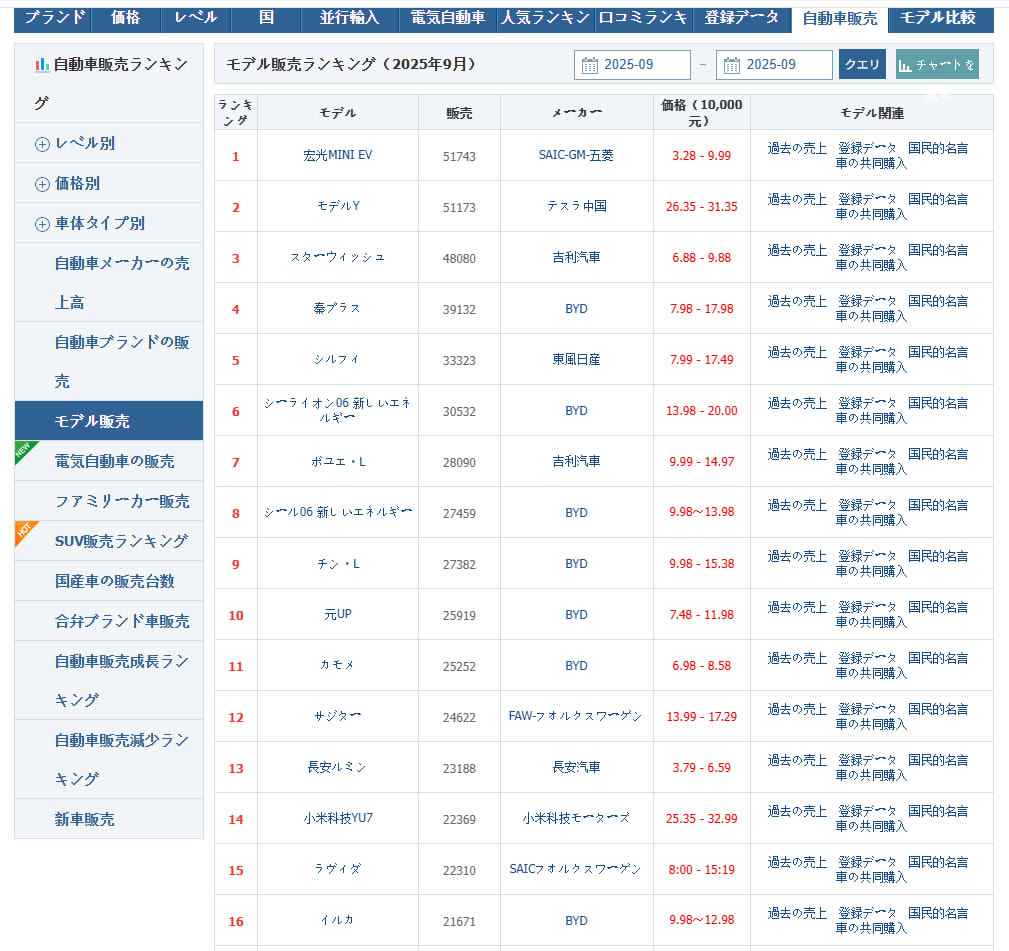
Task: Click the chart icon on the チャート button
Action: (x=906, y=66)
